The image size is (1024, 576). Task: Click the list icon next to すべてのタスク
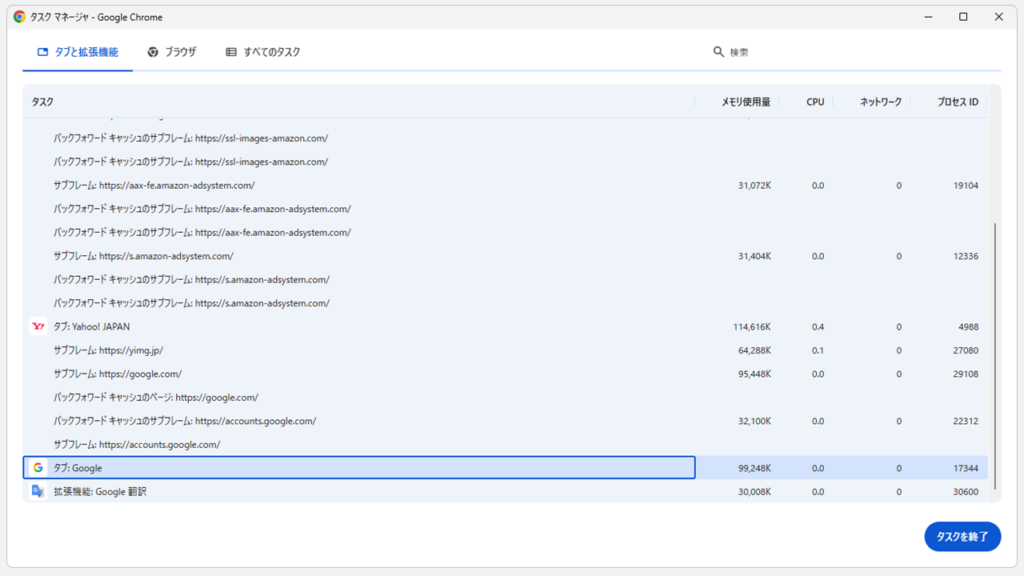click(229, 50)
